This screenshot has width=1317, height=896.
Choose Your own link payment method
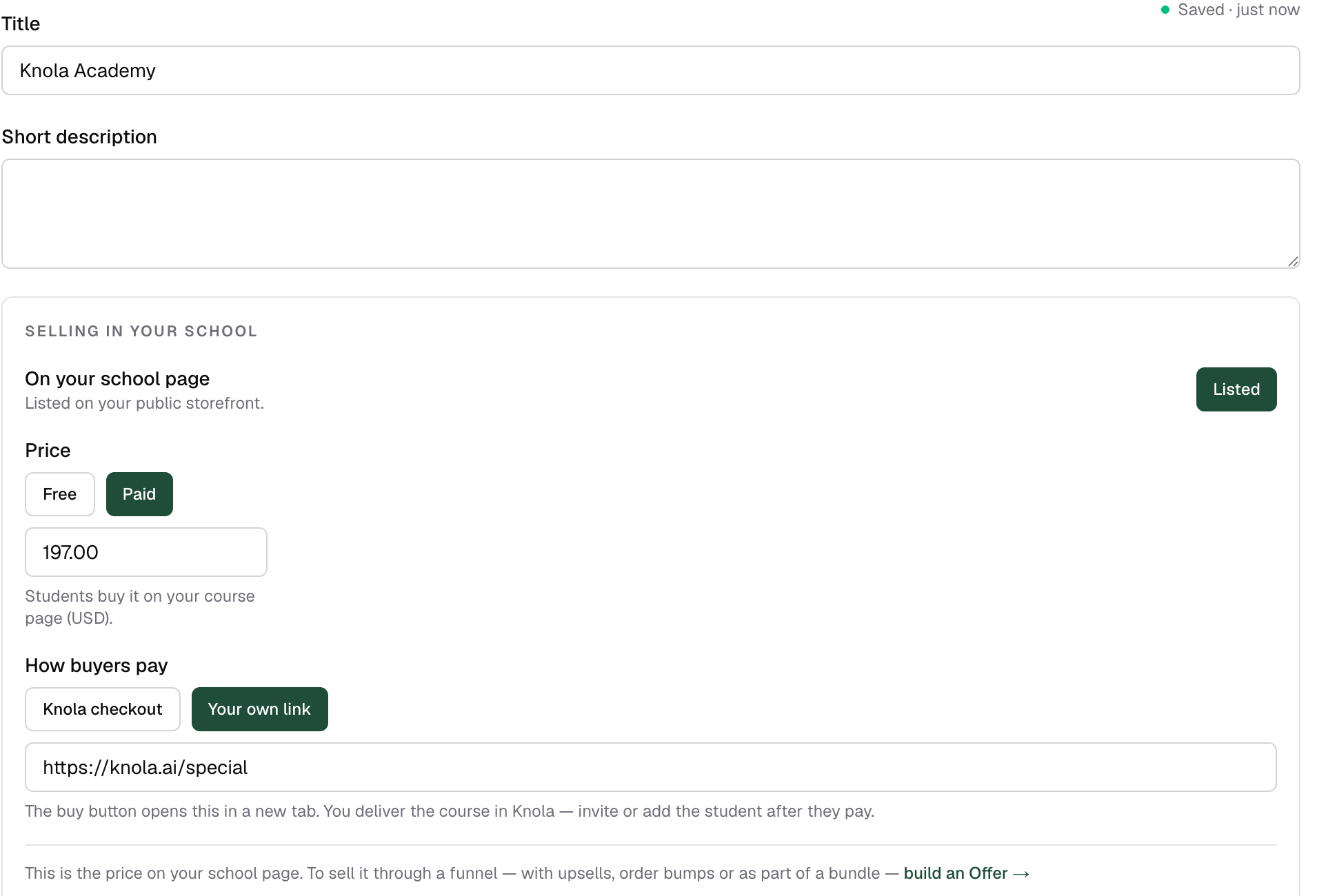[x=259, y=709]
